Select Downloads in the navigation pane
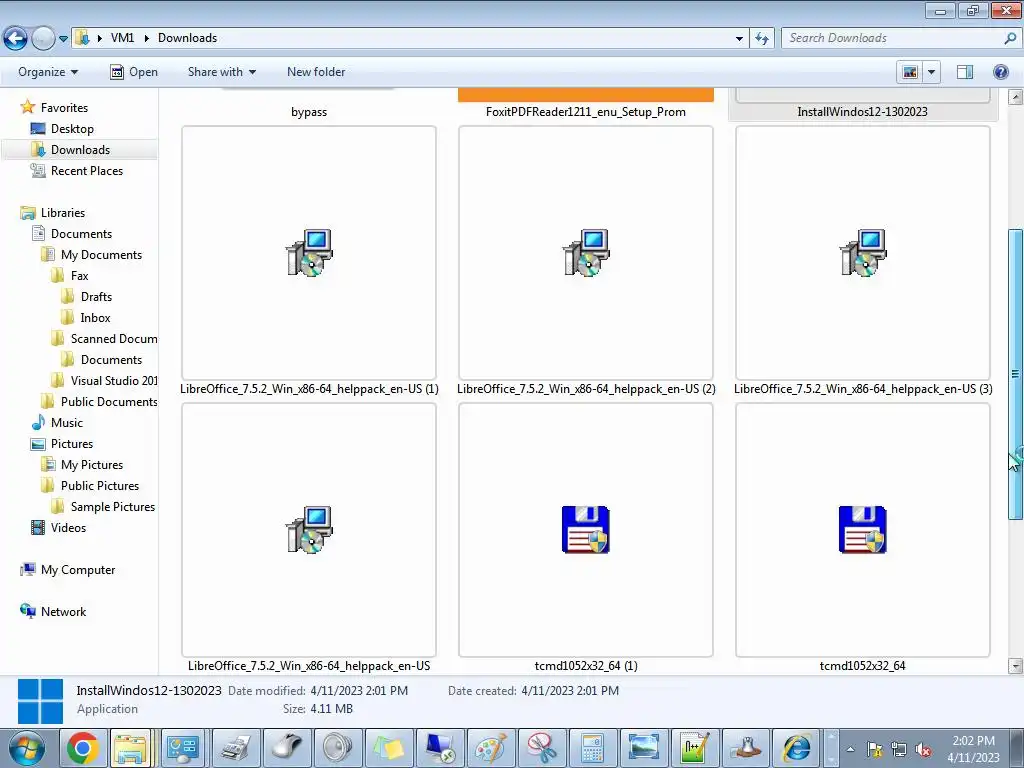 80,150
